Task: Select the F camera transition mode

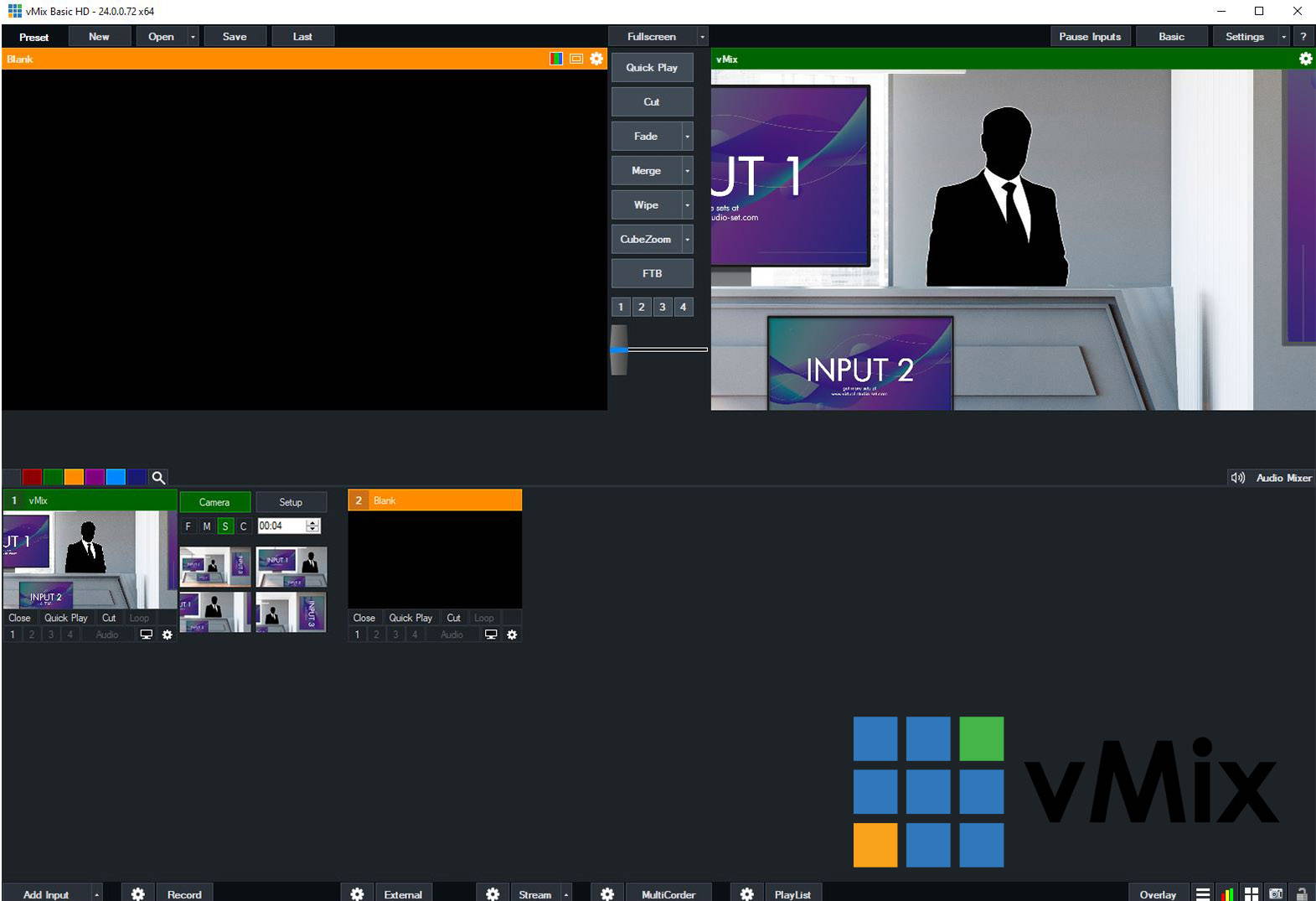Action: click(188, 526)
